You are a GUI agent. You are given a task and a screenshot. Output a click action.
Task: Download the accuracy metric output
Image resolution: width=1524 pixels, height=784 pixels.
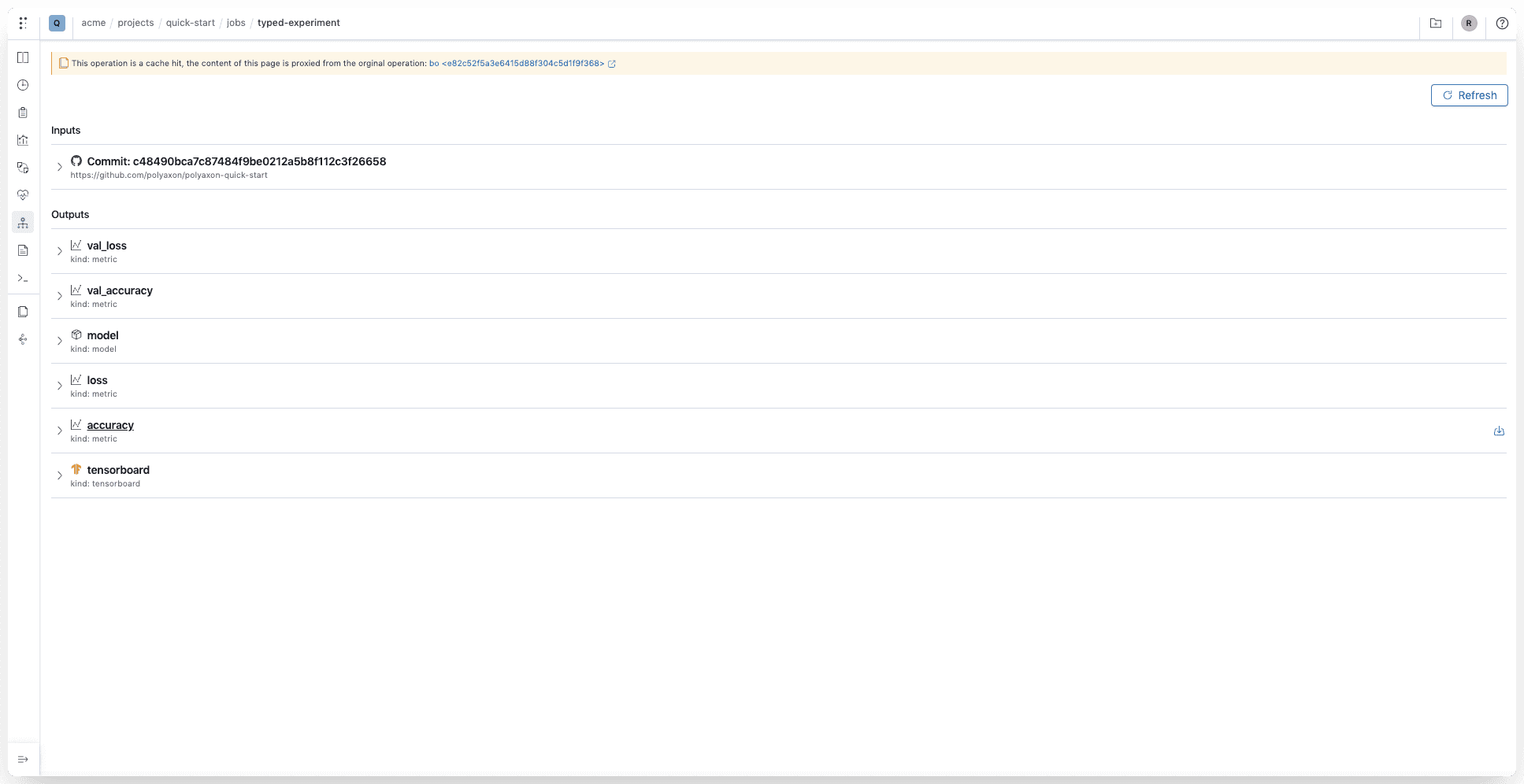tap(1499, 431)
